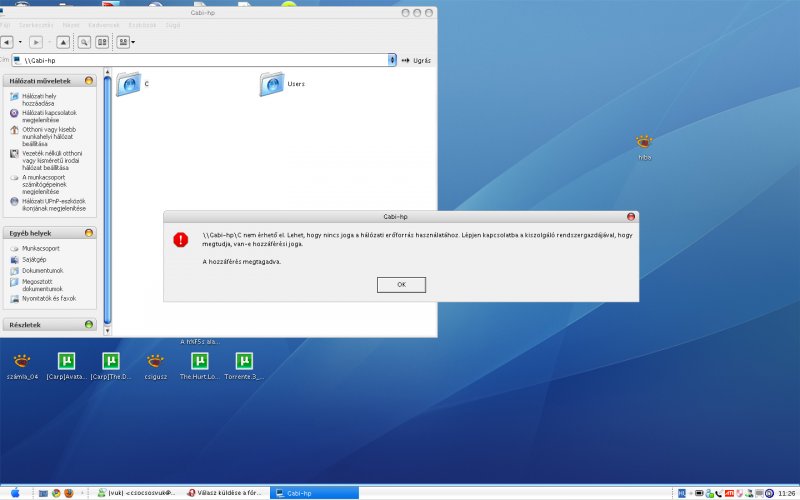Click Otthoni vagy kisebb munkahelyi hálózat beállítása

(x=48, y=137)
